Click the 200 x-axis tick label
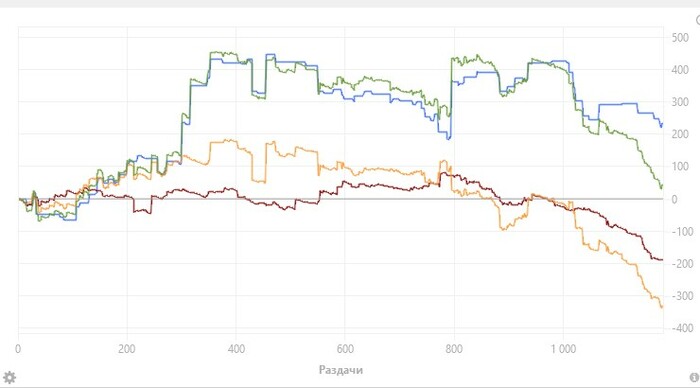Viewport: 700px width, 388px height. tap(127, 349)
